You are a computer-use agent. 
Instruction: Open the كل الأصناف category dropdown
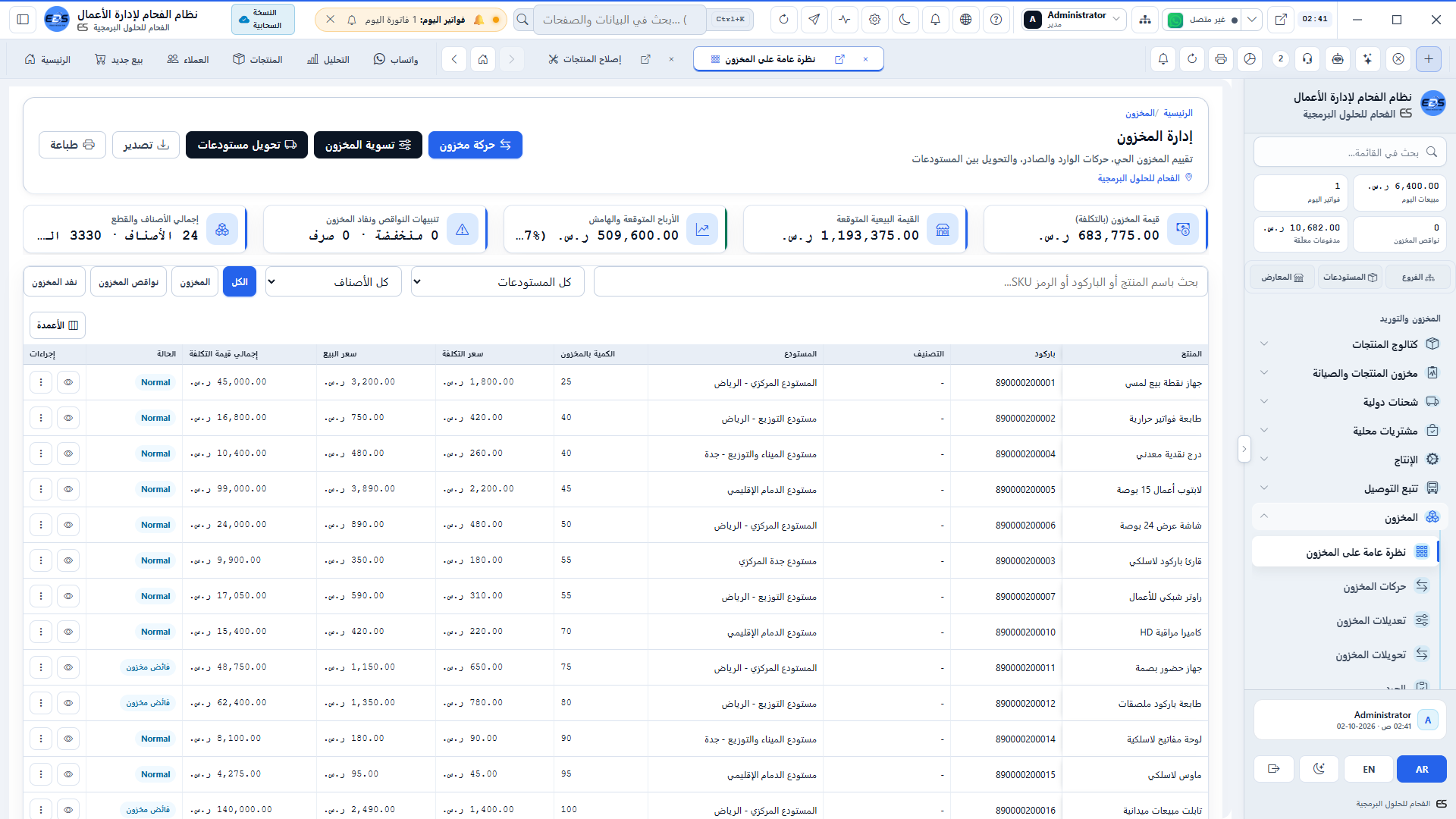pos(334,281)
